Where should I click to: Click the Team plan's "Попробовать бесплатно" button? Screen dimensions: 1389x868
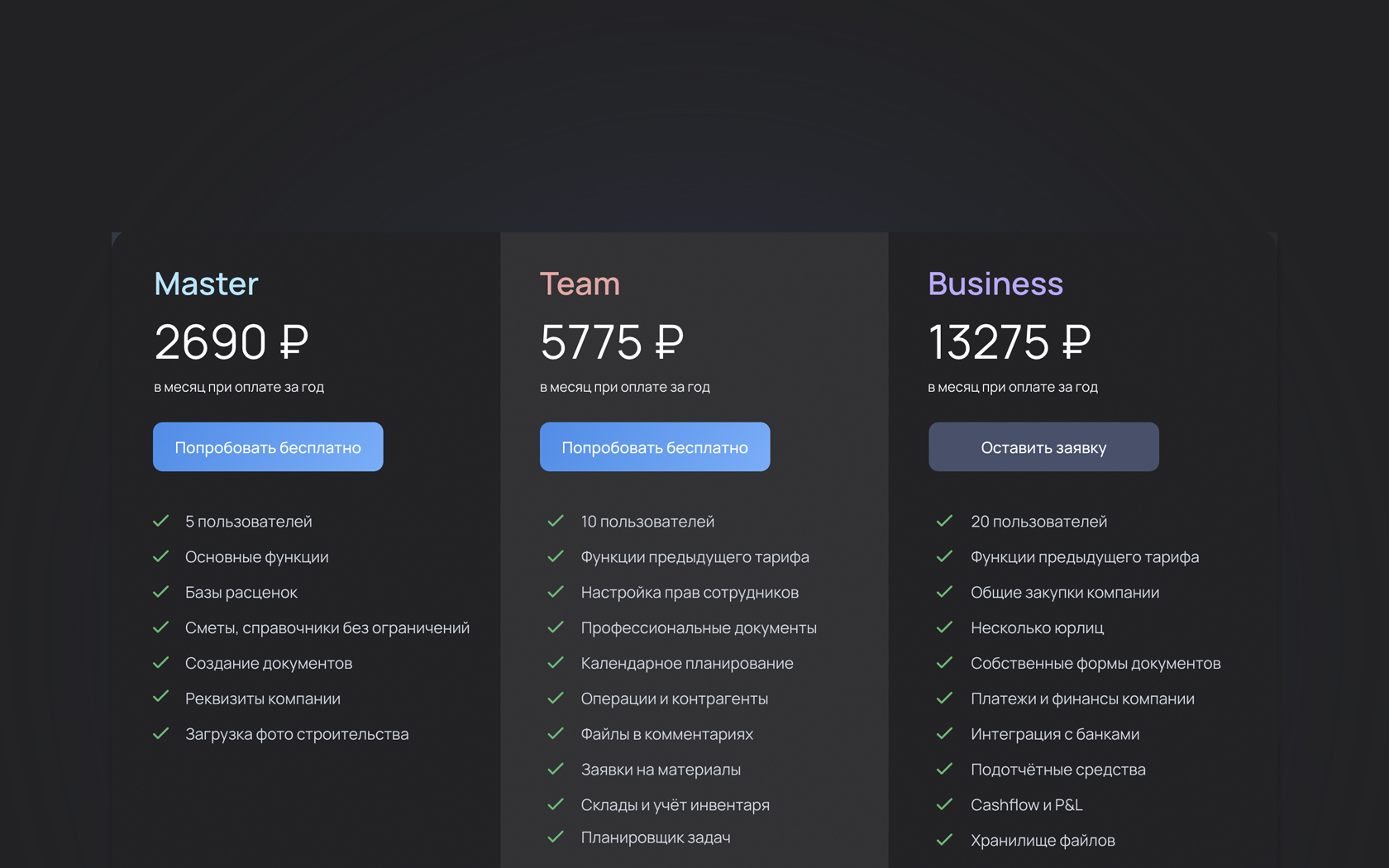tap(655, 447)
